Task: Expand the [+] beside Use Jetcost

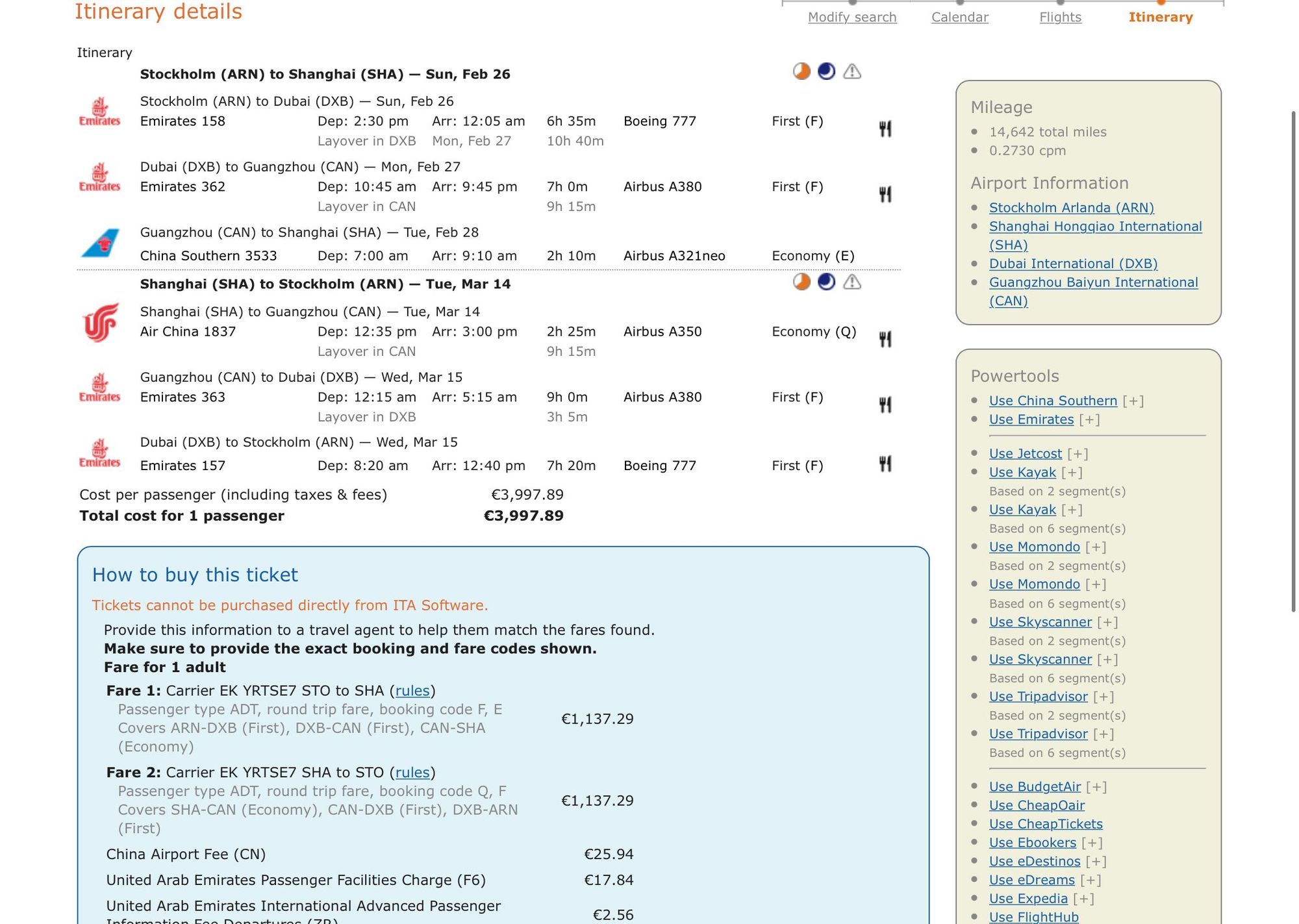Action: [x=1078, y=453]
